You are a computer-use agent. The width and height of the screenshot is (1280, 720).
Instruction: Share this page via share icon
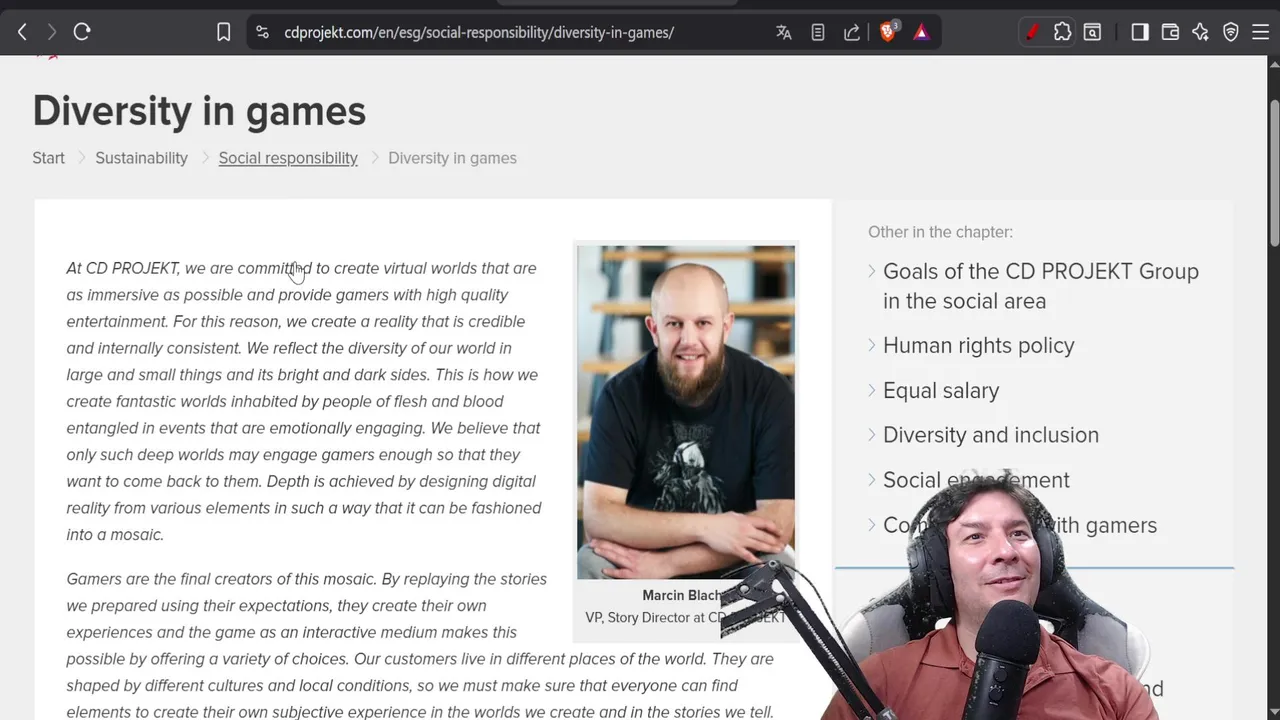(852, 32)
